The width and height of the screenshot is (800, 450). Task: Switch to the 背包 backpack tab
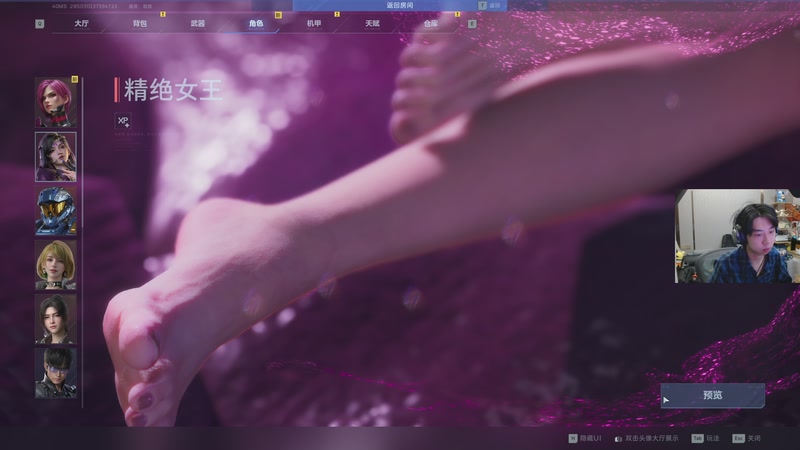click(139, 23)
